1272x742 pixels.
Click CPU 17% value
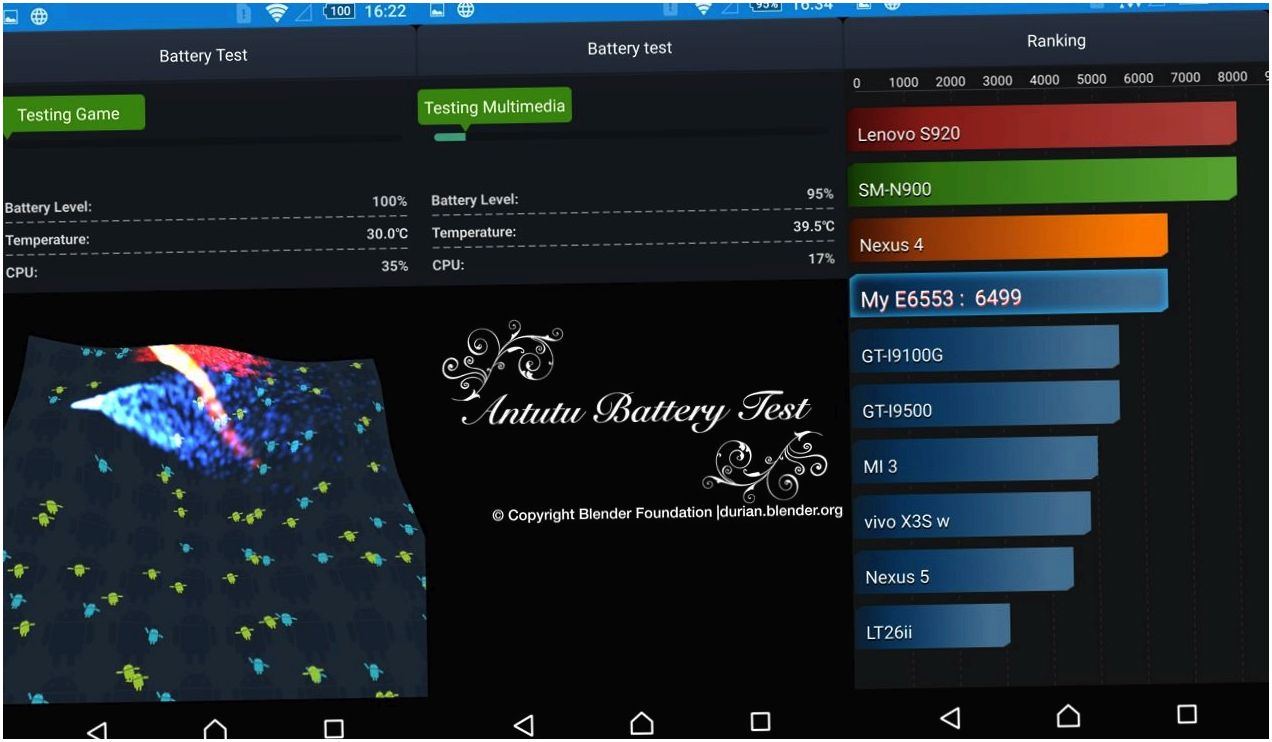pos(821,259)
